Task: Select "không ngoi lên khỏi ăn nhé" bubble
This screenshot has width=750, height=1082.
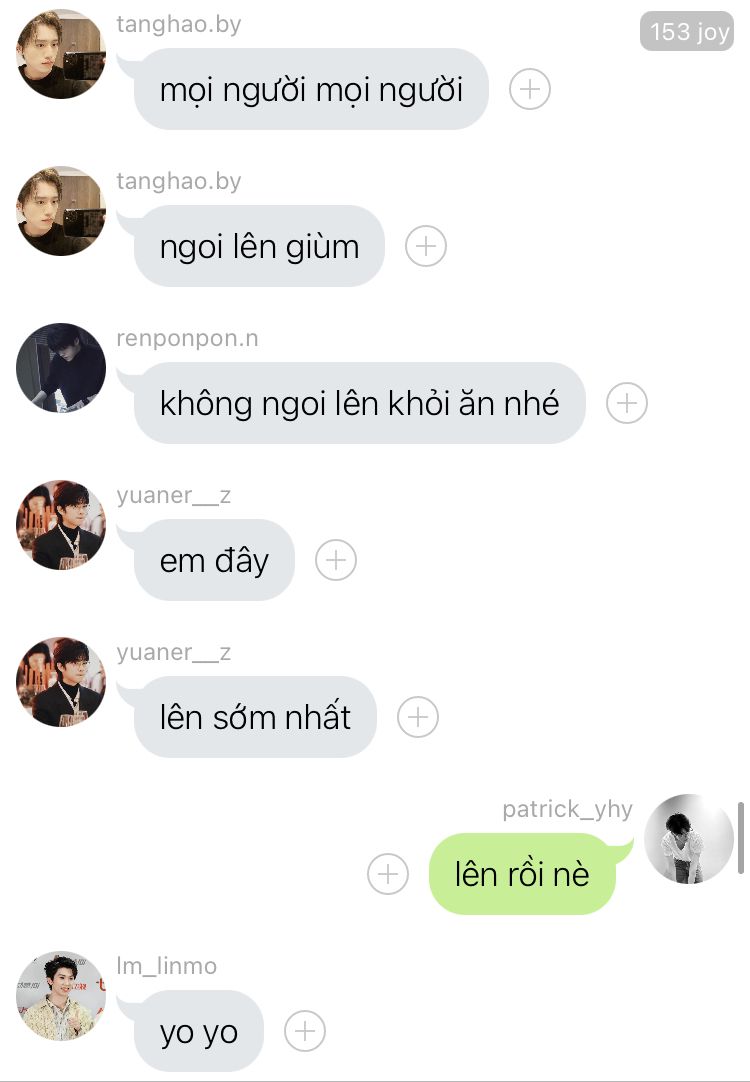Action: pyautogui.click(x=359, y=403)
